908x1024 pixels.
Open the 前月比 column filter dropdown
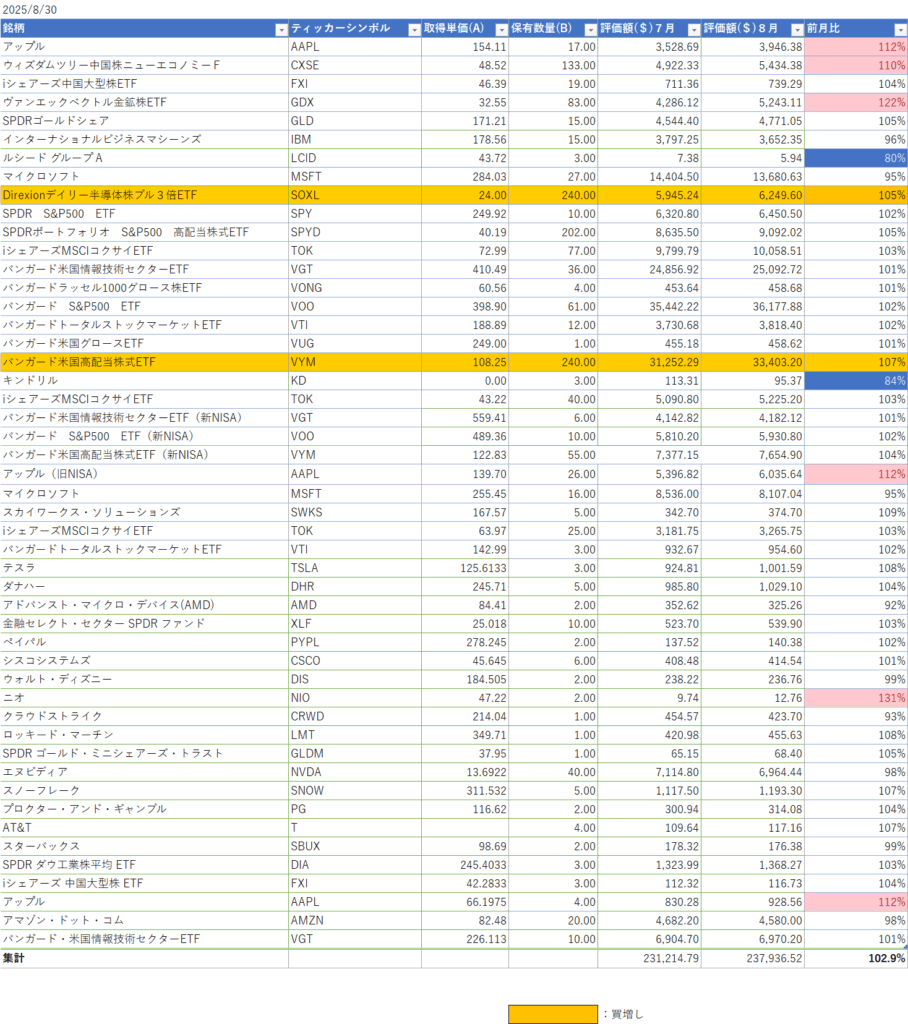pyautogui.click(x=900, y=29)
